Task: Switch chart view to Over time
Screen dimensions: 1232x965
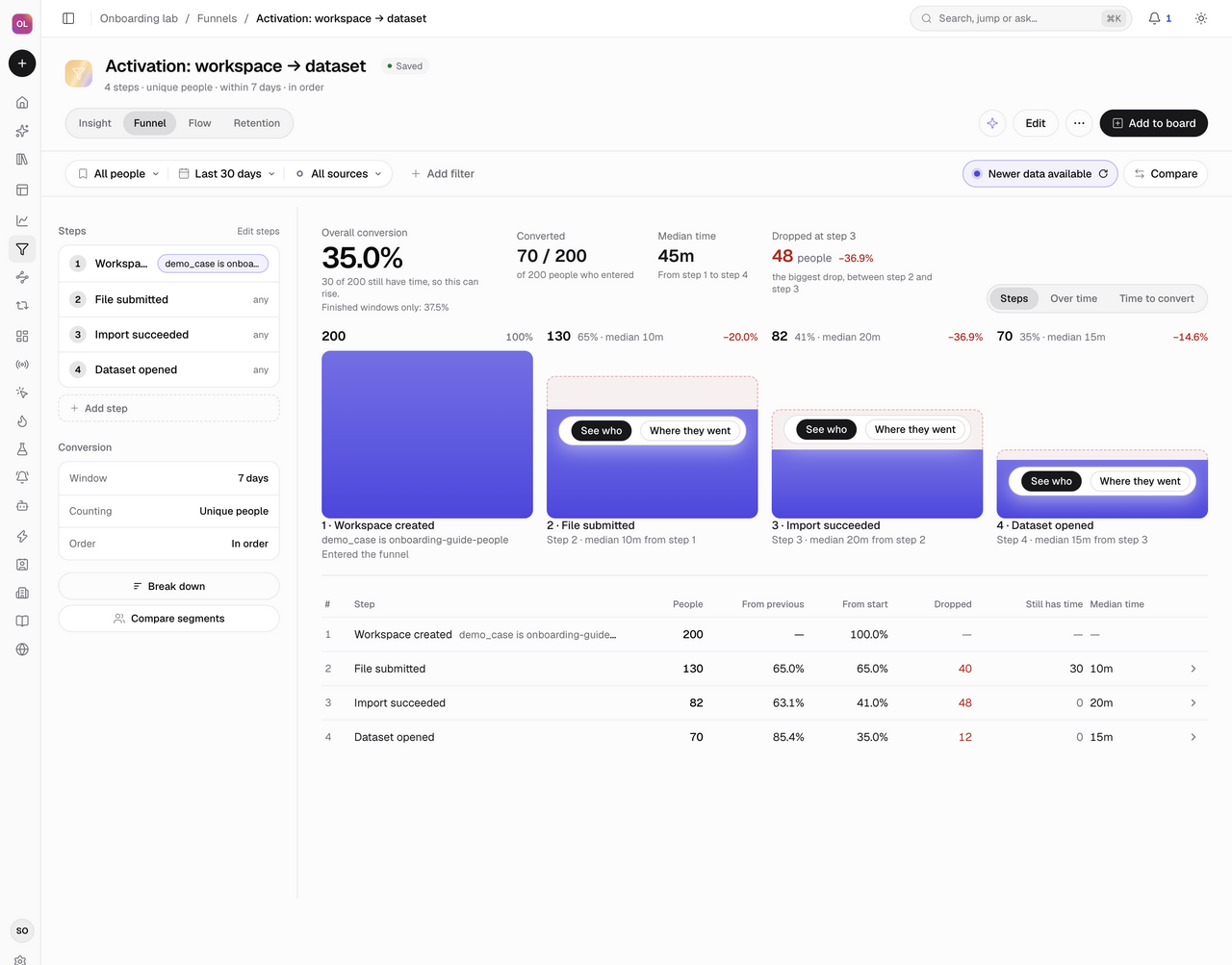Action: 1073,298
